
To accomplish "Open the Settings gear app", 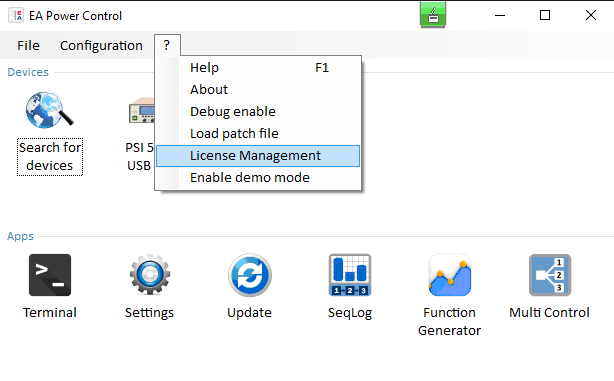I will click(150, 275).
